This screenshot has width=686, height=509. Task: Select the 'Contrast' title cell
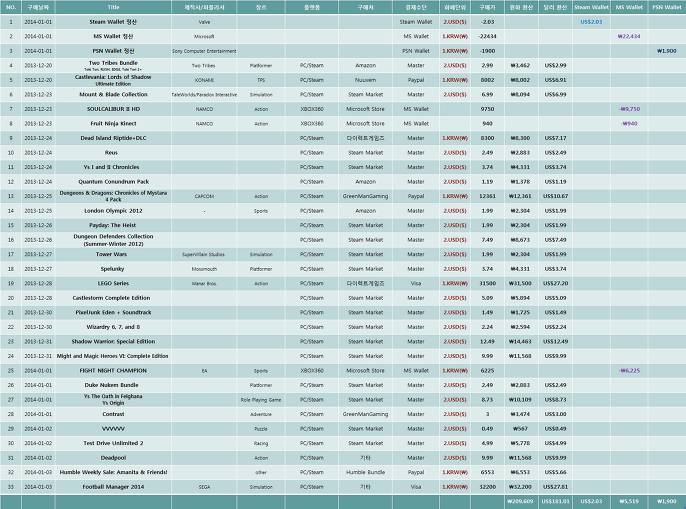click(113, 414)
